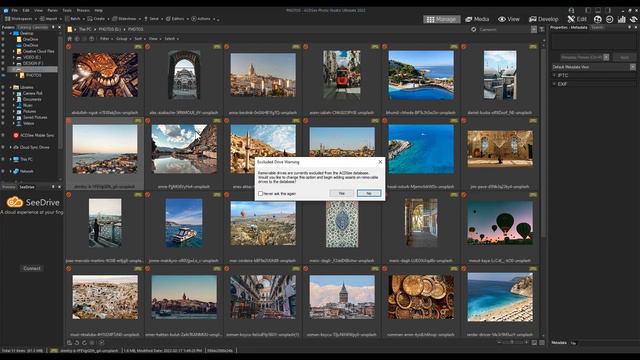Open the Slideshow dropdown
Screen dimensions: 640x360
pos(127,19)
